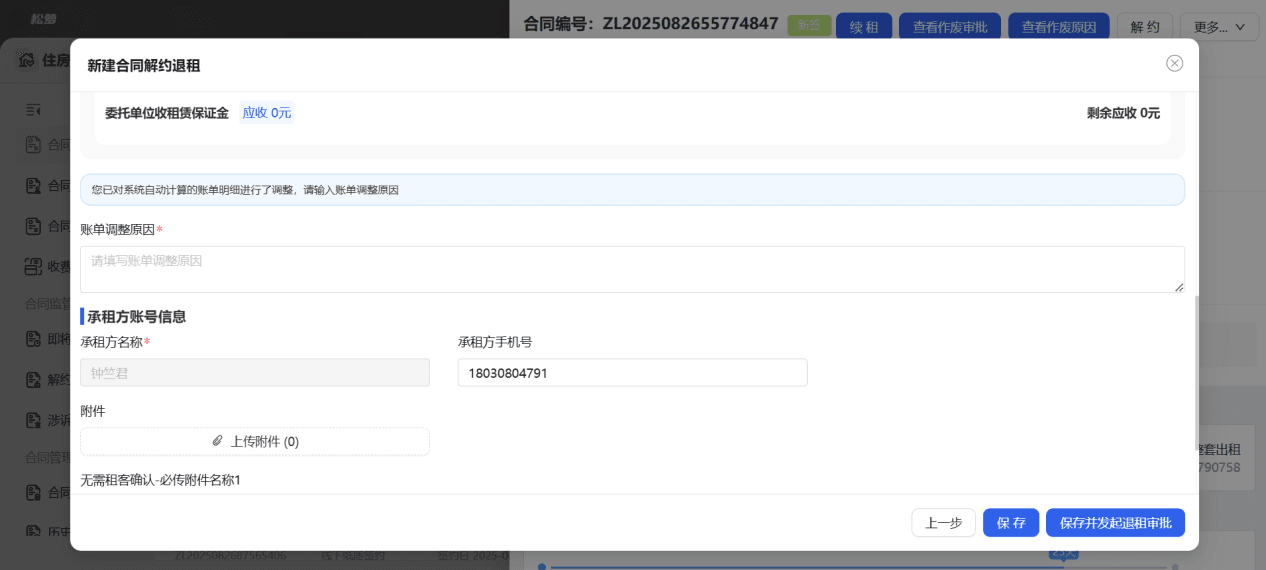Image resolution: width=1266 pixels, height=570 pixels.
Task: Click the 续租 button
Action: [864, 27]
